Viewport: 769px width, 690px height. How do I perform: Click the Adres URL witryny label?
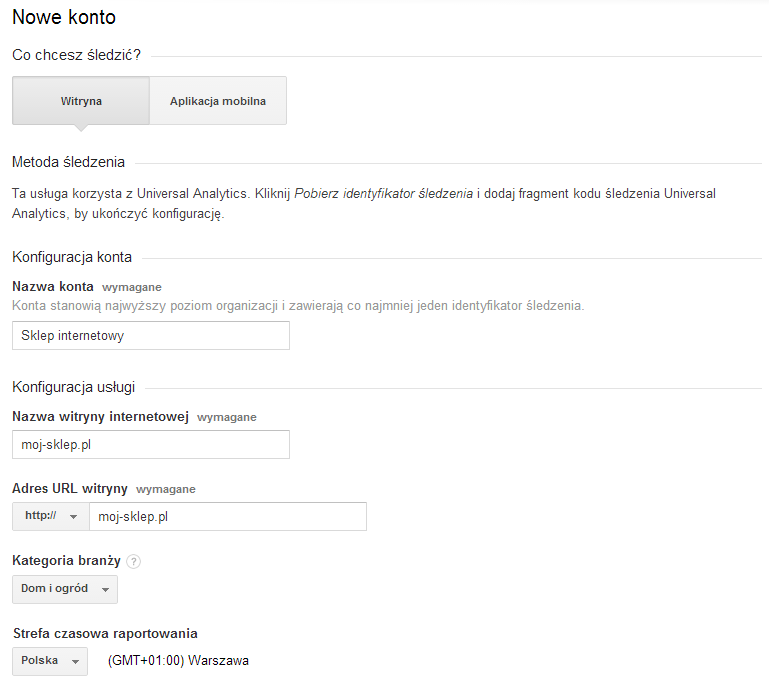coord(70,488)
